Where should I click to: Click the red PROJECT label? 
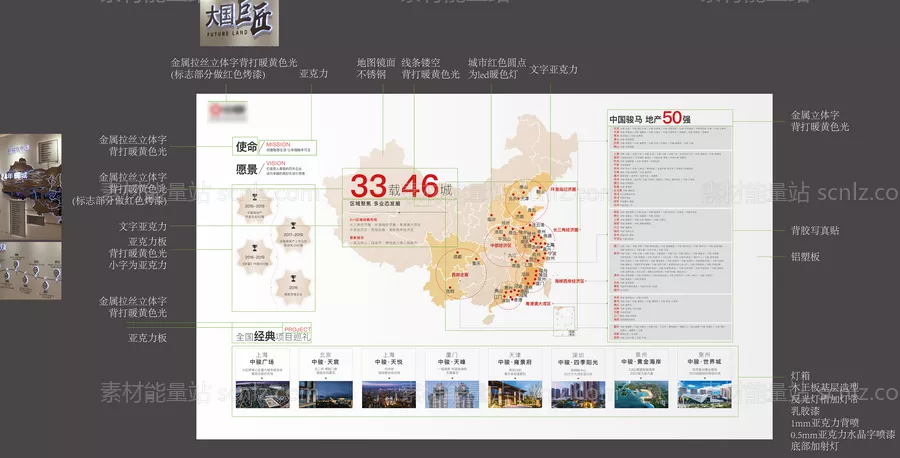[297, 329]
